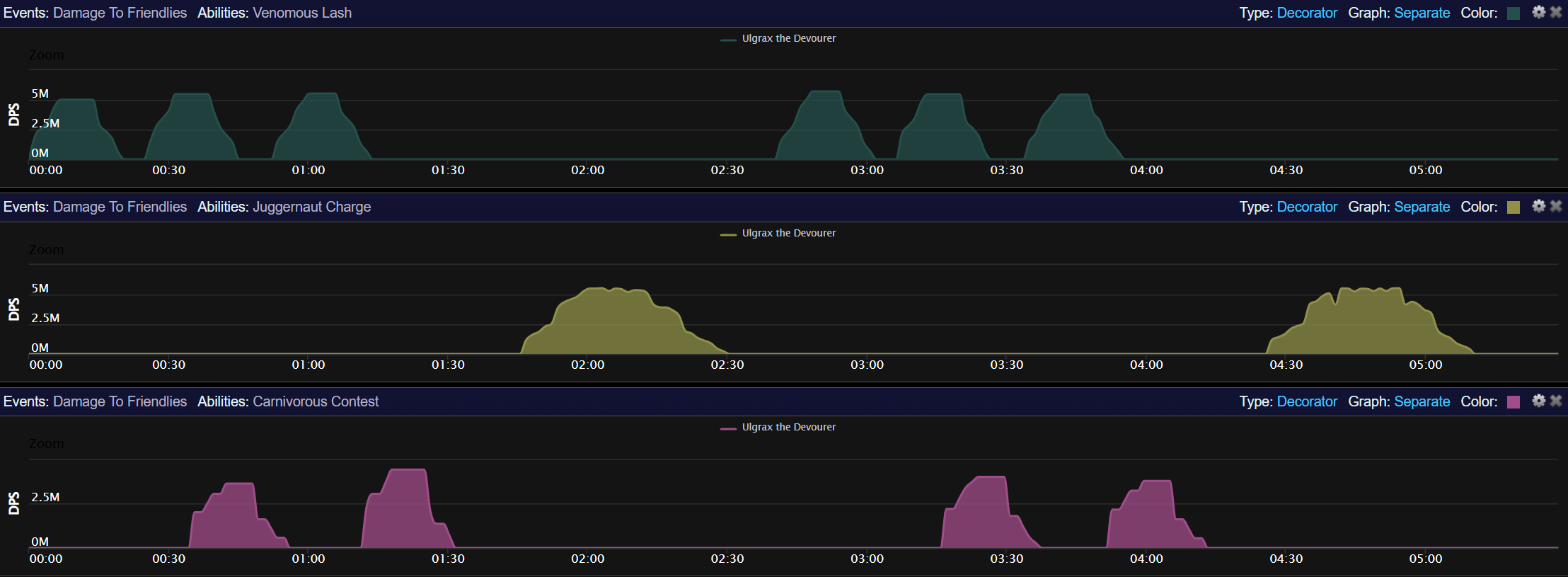This screenshot has width=1568, height=577.
Task: Click the 03:30 tick label in Carnivorous Contest graph
Action: (x=1006, y=559)
